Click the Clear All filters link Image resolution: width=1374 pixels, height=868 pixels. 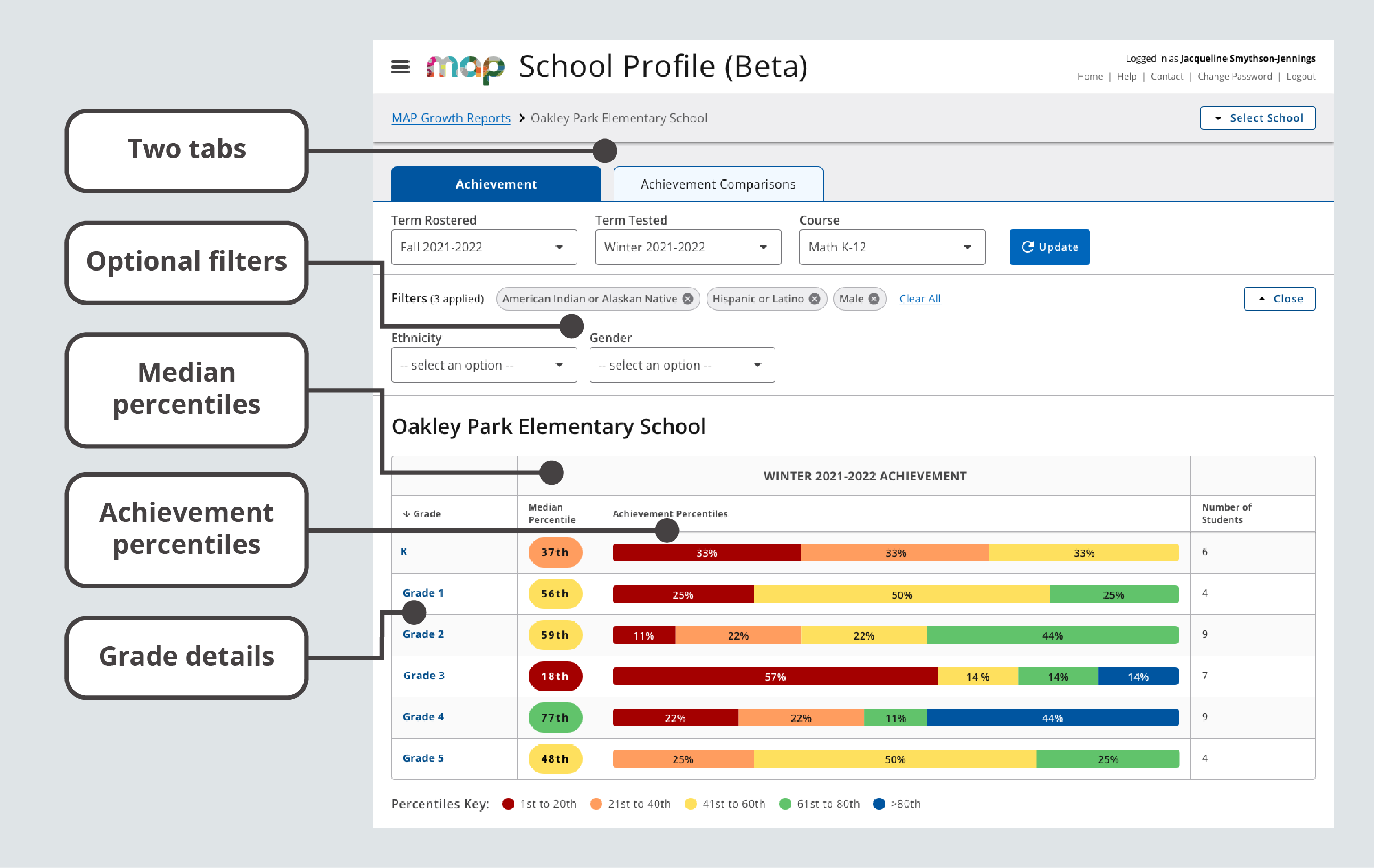[919, 298]
